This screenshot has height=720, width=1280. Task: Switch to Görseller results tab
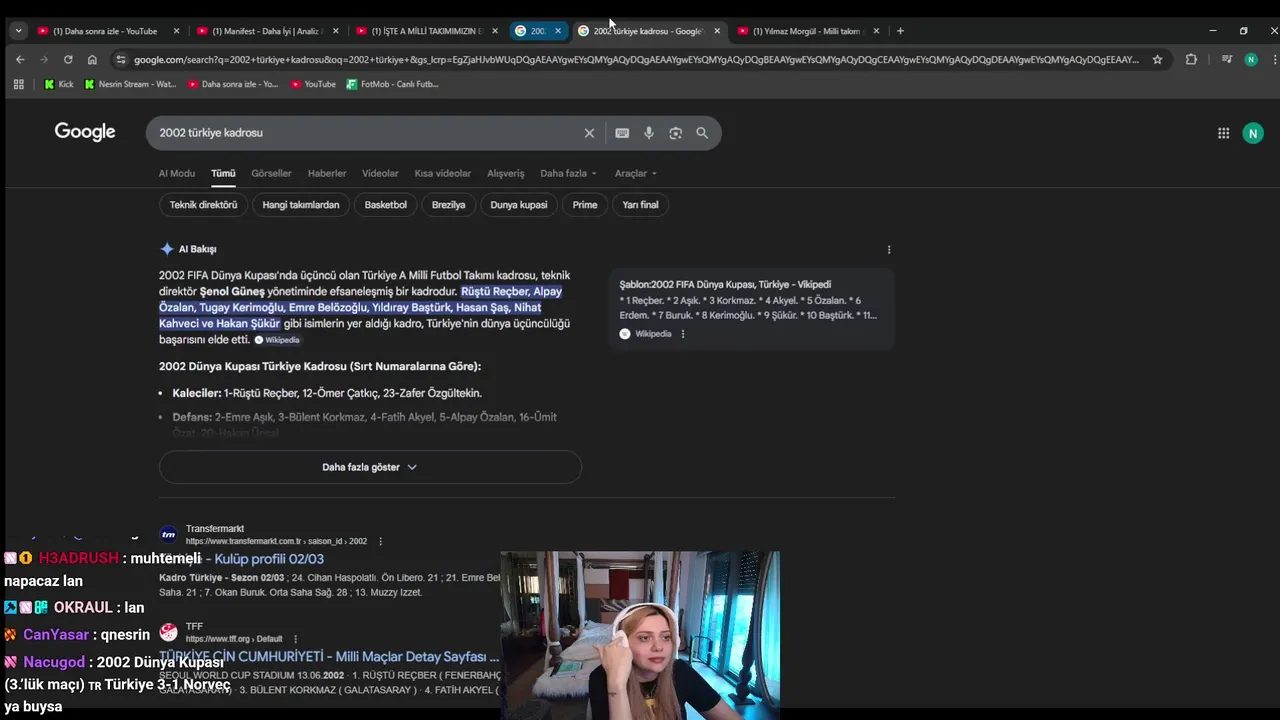pyautogui.click(x=271, y=173)
